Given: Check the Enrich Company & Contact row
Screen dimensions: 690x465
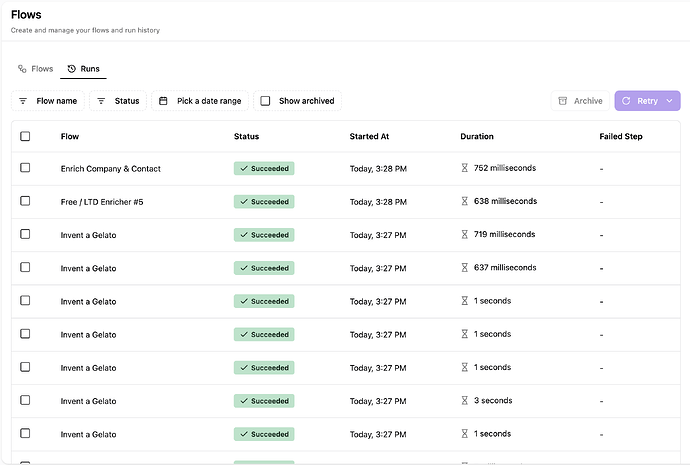Looking at the screenshot, I should click(x=25, y=168).
